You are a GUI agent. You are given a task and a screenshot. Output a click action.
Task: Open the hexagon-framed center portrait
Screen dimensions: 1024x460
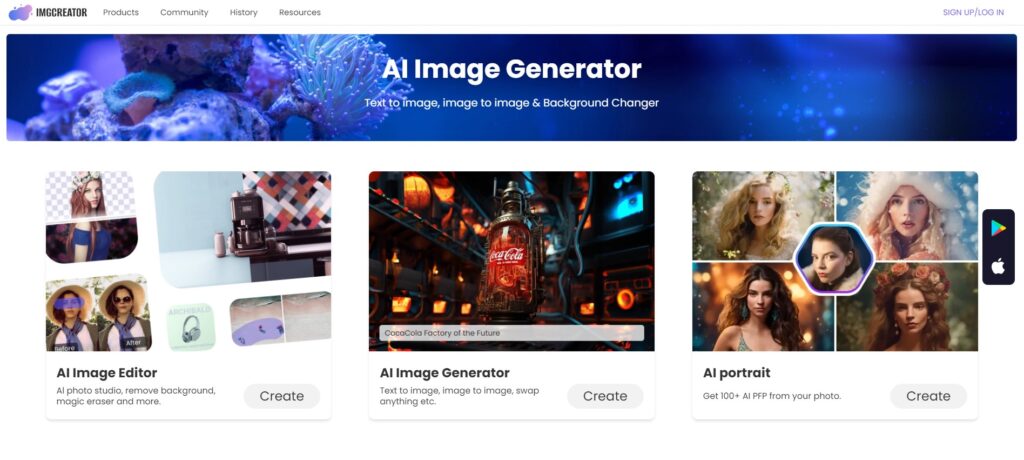834,258
